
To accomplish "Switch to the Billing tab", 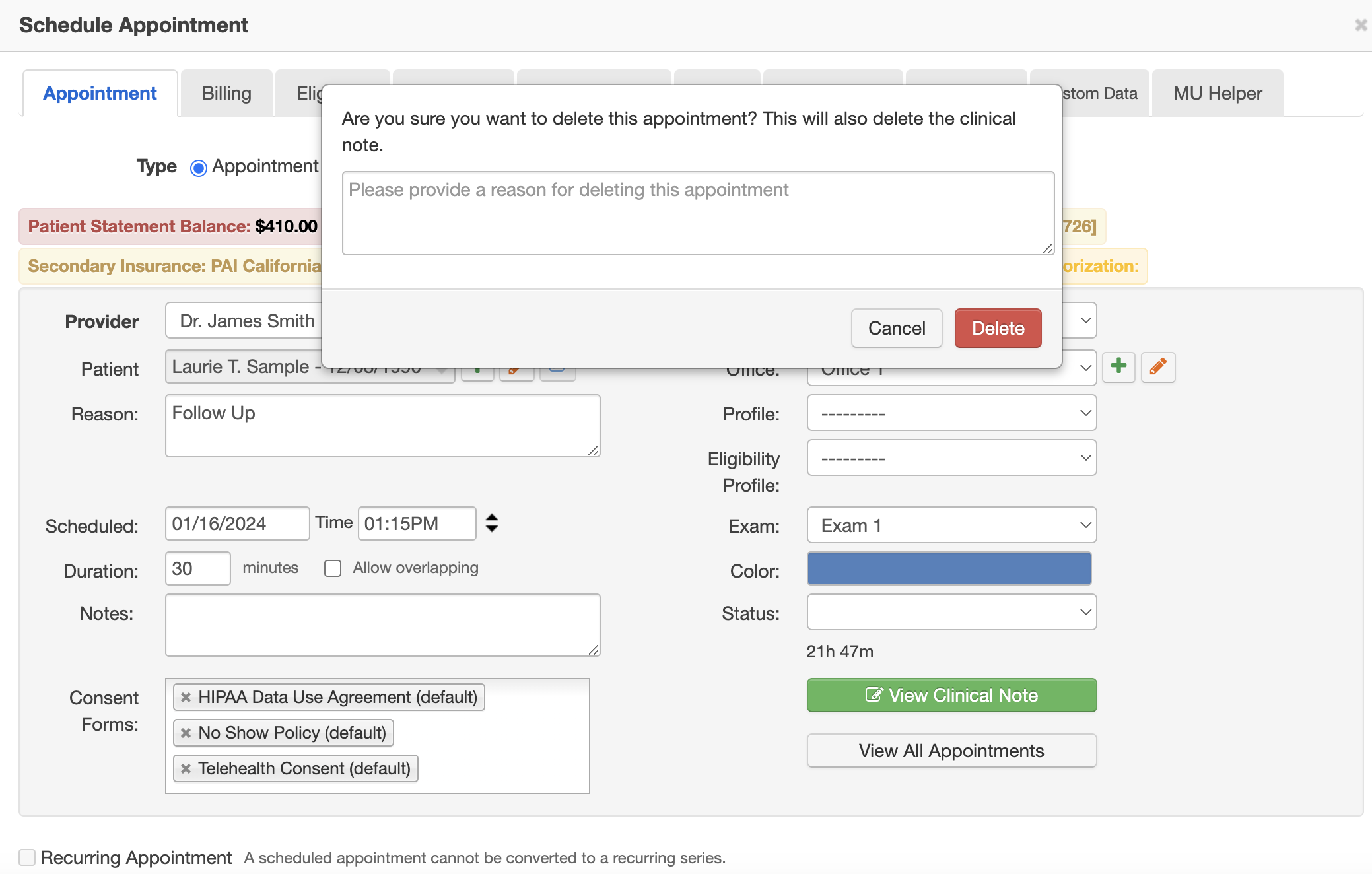I will (225, 92).
